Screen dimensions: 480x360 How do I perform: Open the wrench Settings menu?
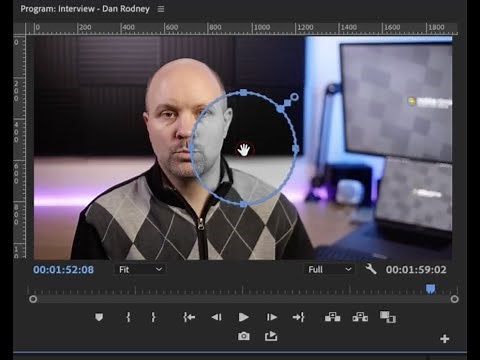371,269
